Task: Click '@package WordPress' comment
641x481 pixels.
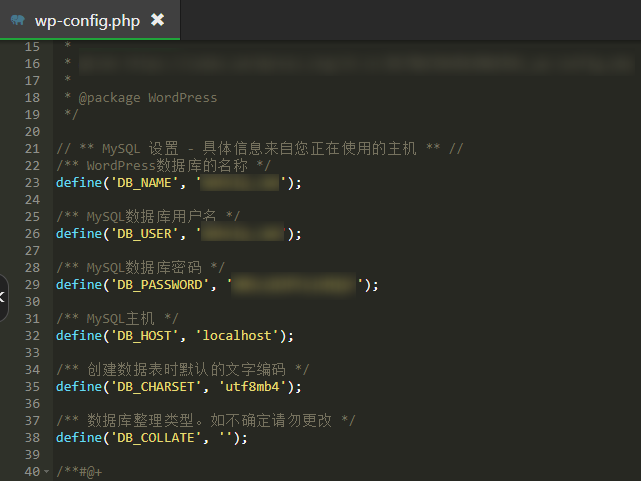Action: (148, 98)
